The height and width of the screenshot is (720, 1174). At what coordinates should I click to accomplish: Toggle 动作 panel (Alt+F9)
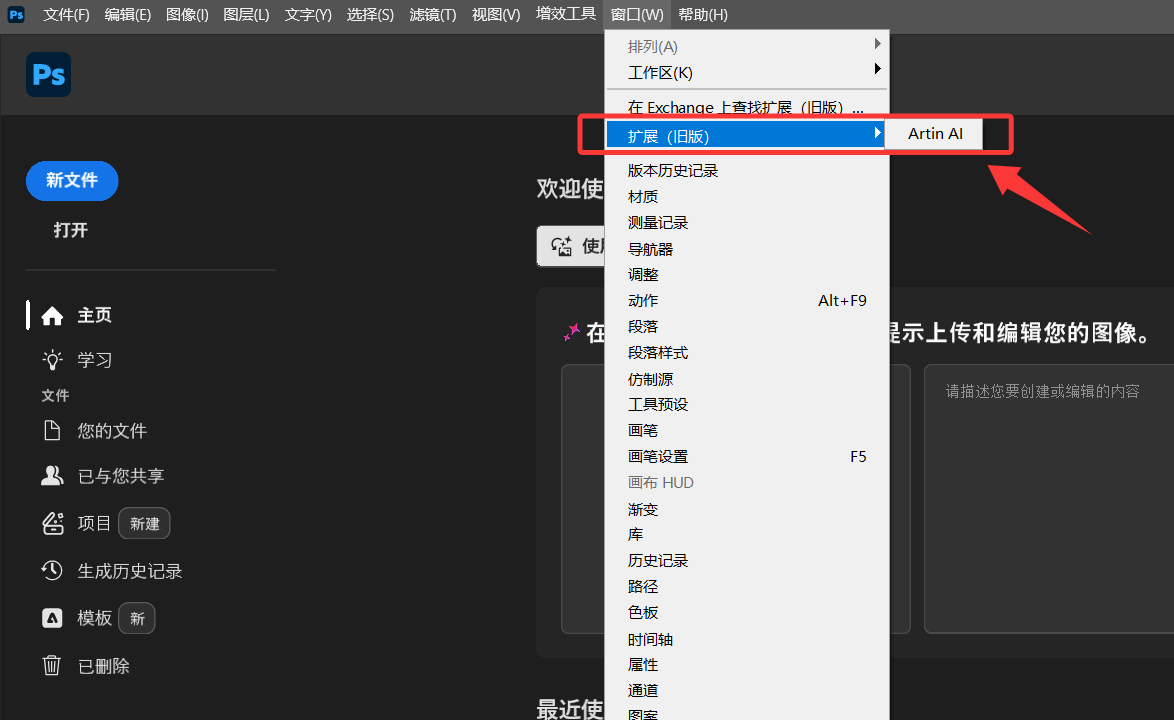coord(747,300)
